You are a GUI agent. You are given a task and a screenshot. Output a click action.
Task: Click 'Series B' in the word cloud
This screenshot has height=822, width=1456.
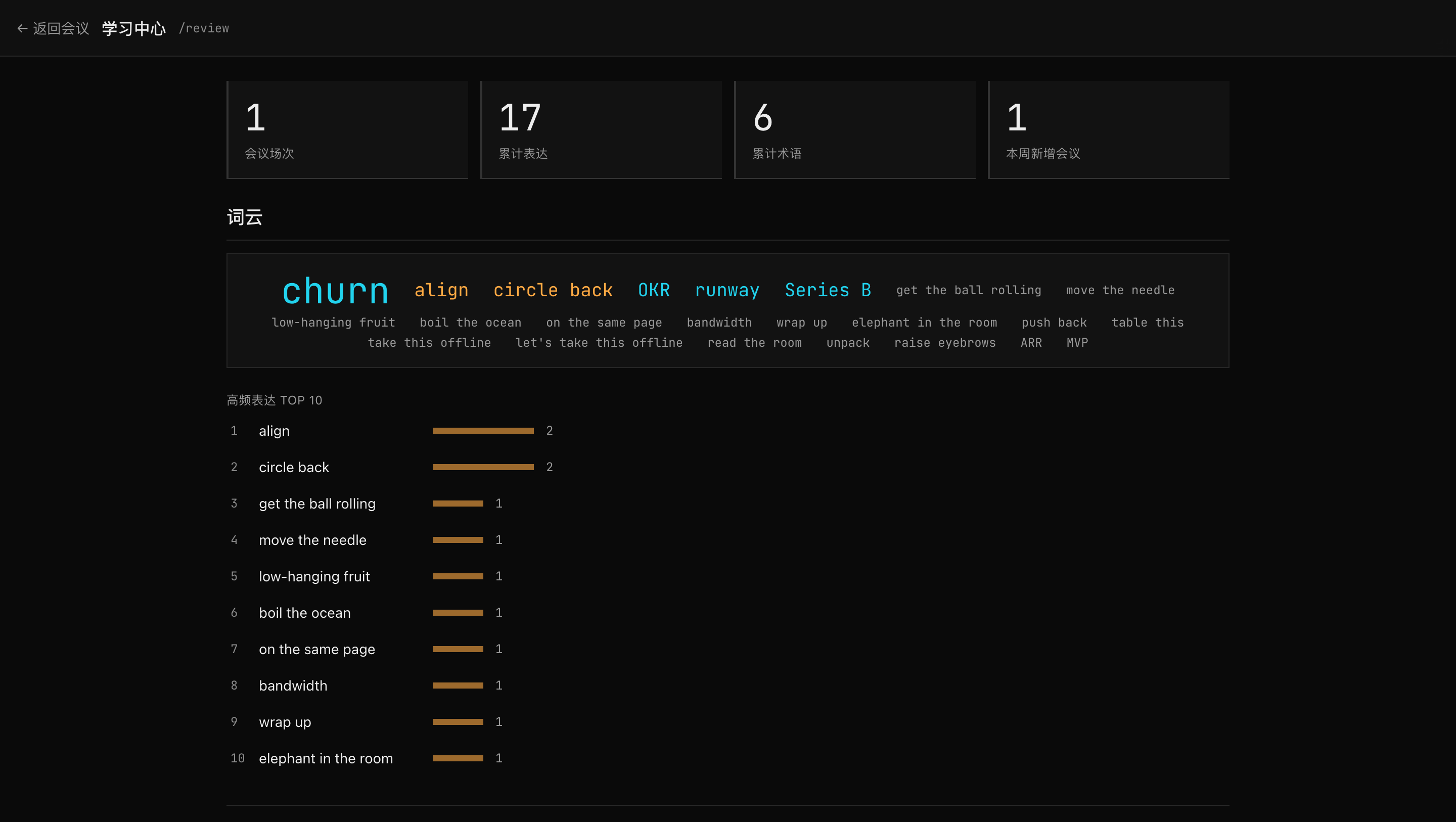pyautogui.click(x=828, y=290)
